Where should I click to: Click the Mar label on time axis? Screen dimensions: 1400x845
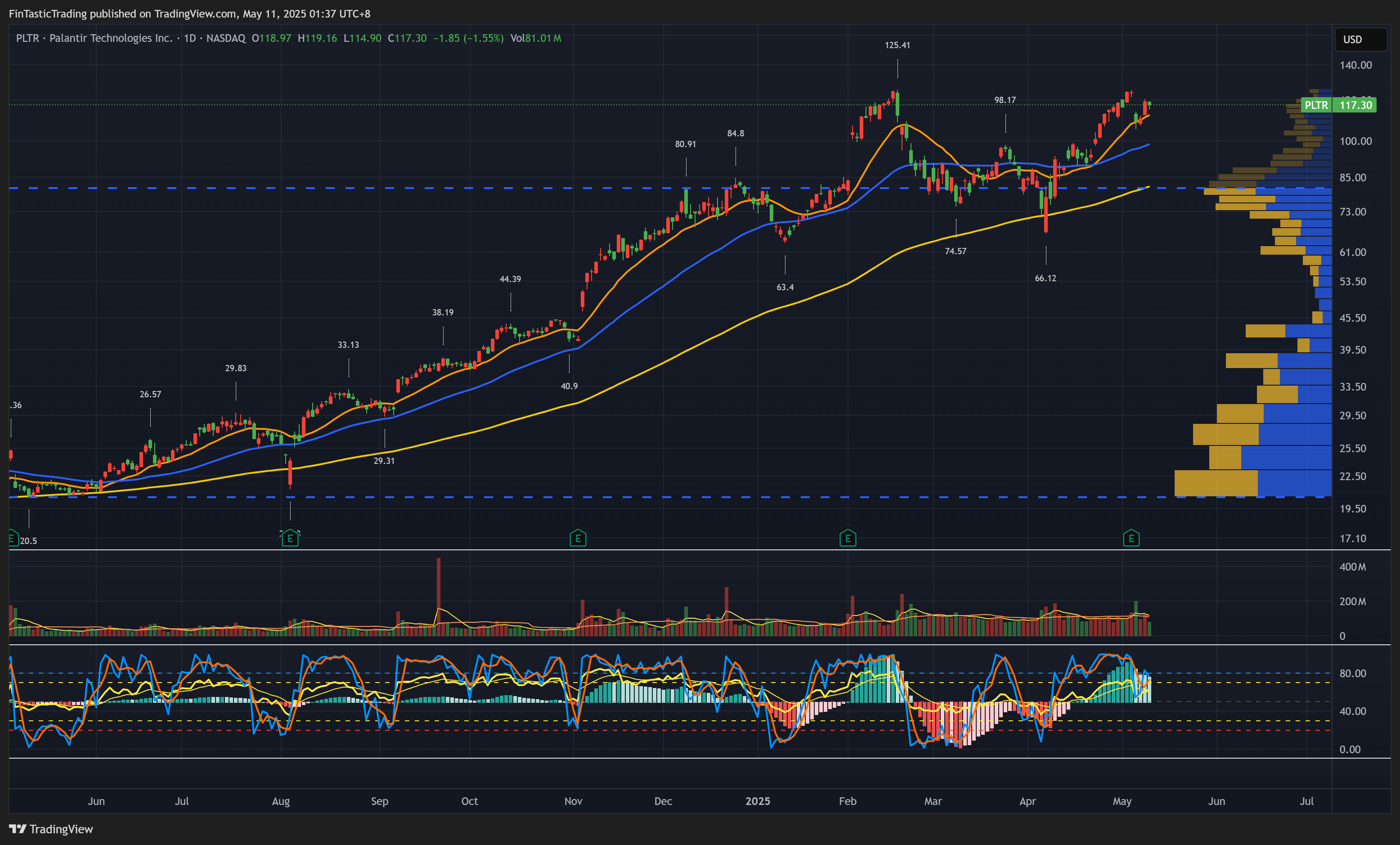tap(933, 801)
